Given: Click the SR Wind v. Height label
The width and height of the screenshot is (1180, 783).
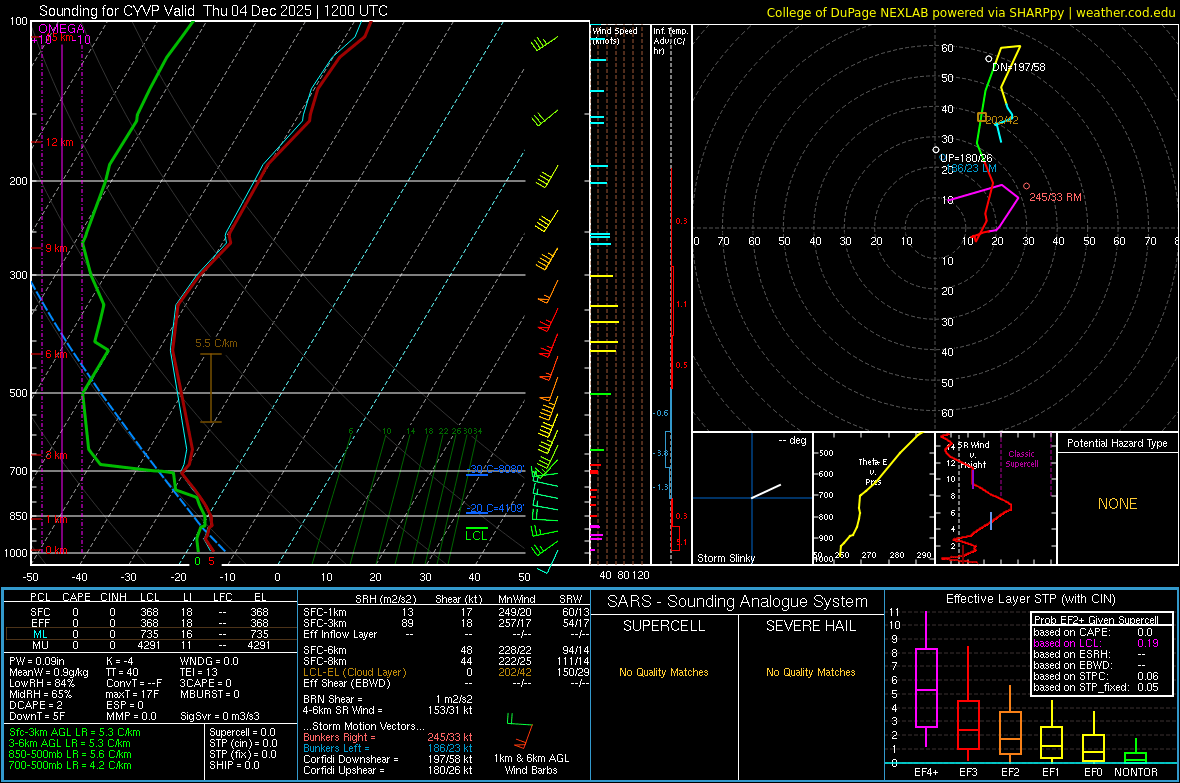Looking at the screenshot, I should click(x=973, y=455).
